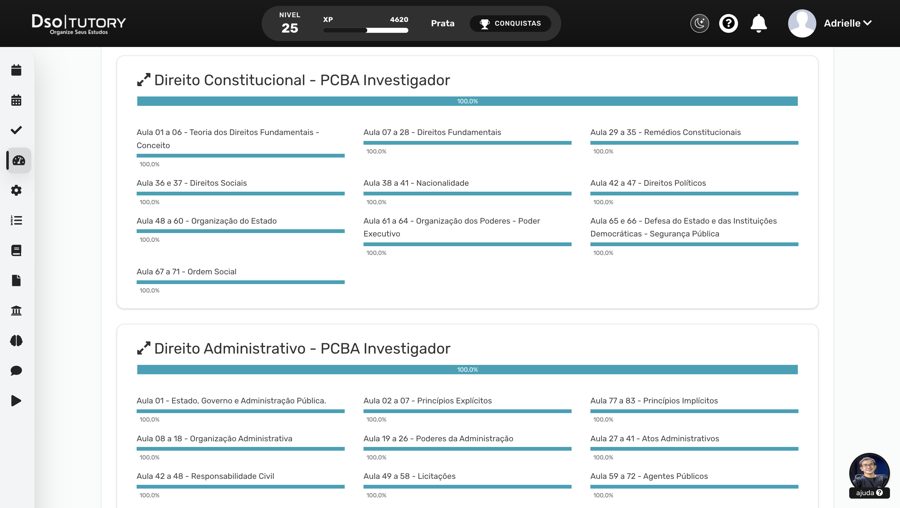Expand the Direito Administrativo card
This screenshot has width=900, height=508.
pos(143,348)
